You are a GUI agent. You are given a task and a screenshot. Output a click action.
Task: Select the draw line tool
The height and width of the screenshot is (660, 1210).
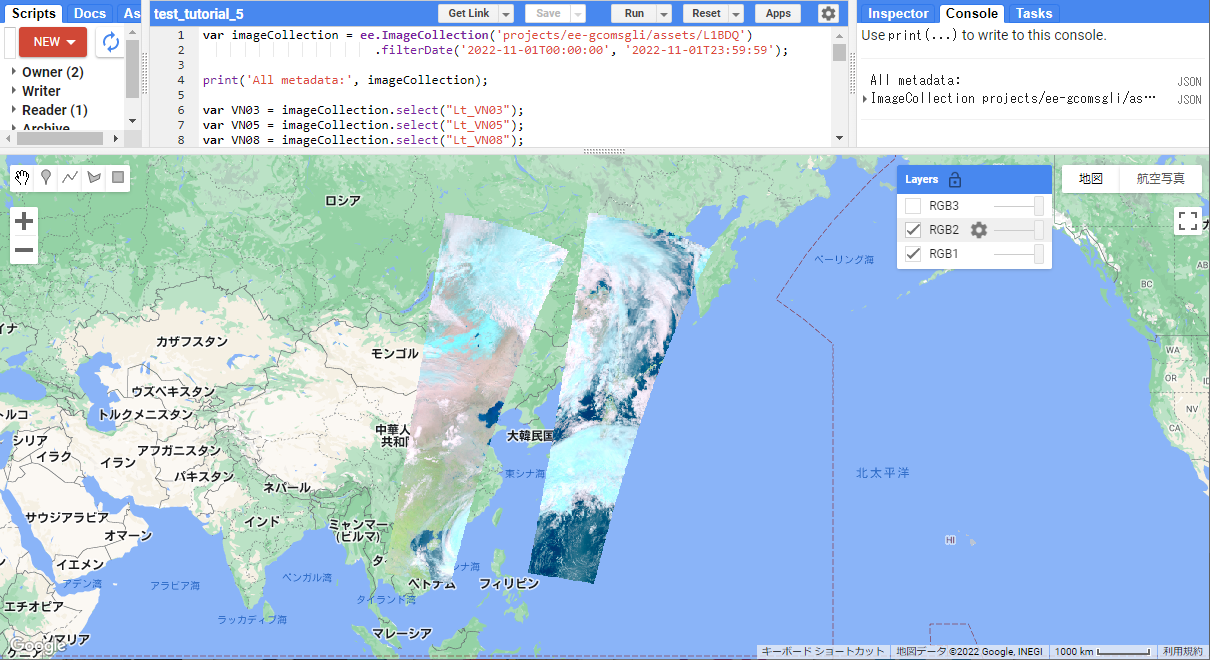(x=70, y=178)
